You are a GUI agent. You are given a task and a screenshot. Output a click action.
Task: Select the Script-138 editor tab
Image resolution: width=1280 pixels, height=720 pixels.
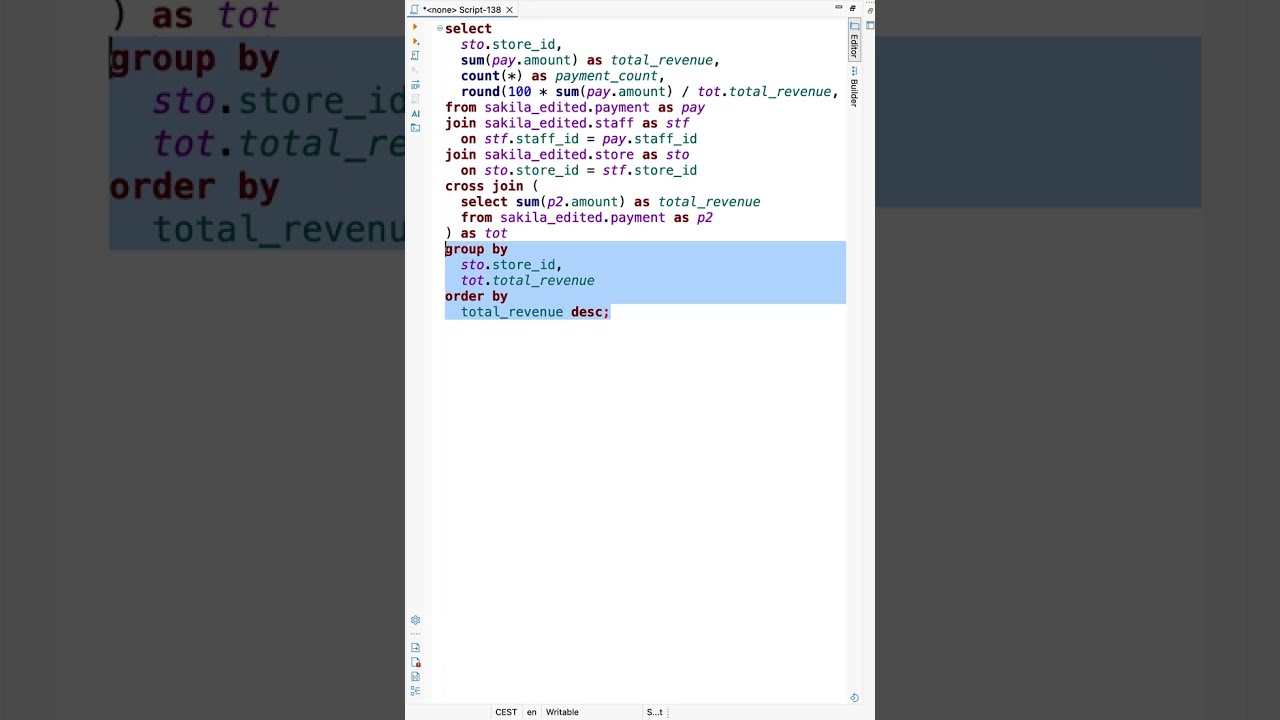point(461,9)
